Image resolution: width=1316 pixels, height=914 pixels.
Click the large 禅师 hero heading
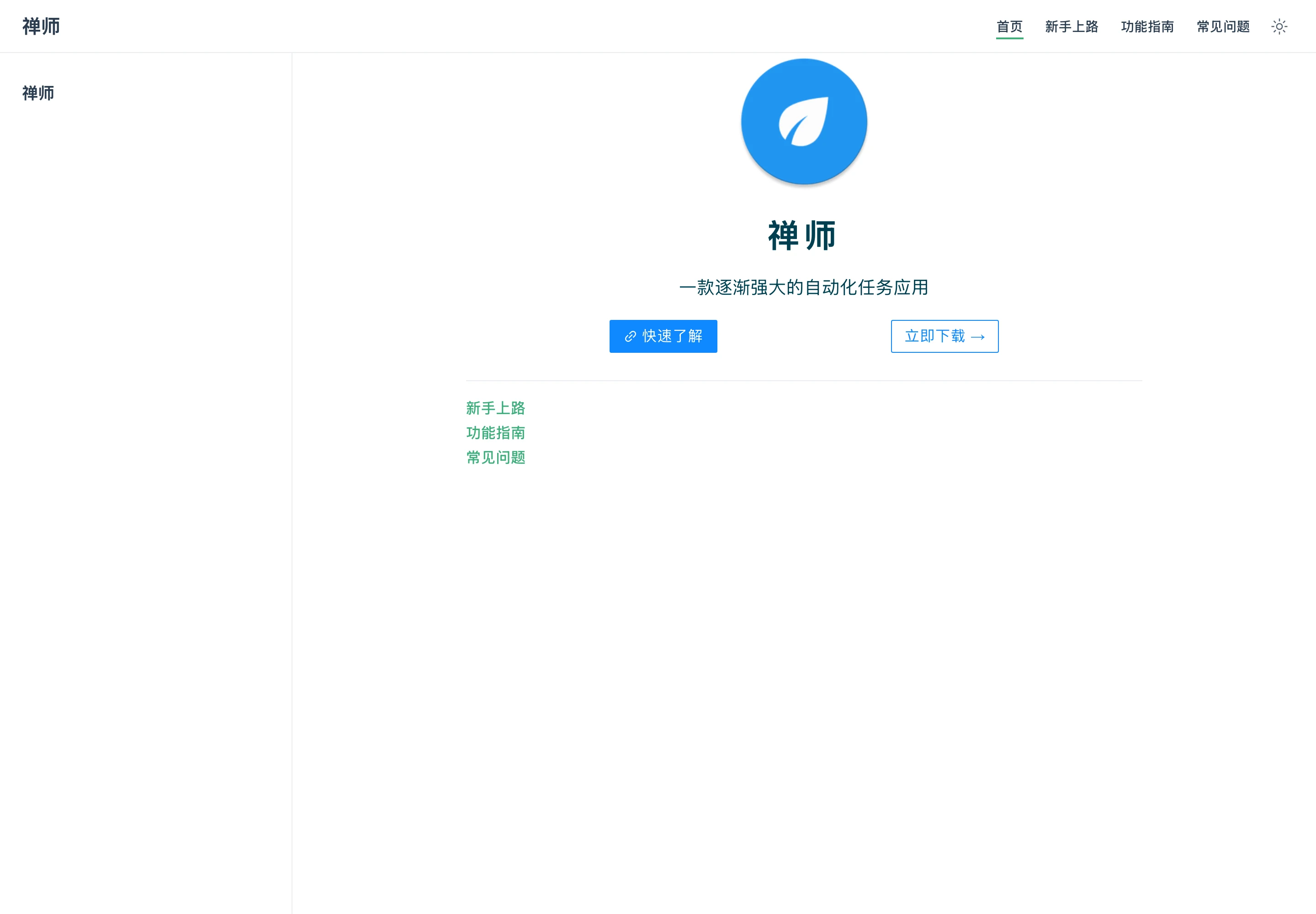click(x=802, y=235)
